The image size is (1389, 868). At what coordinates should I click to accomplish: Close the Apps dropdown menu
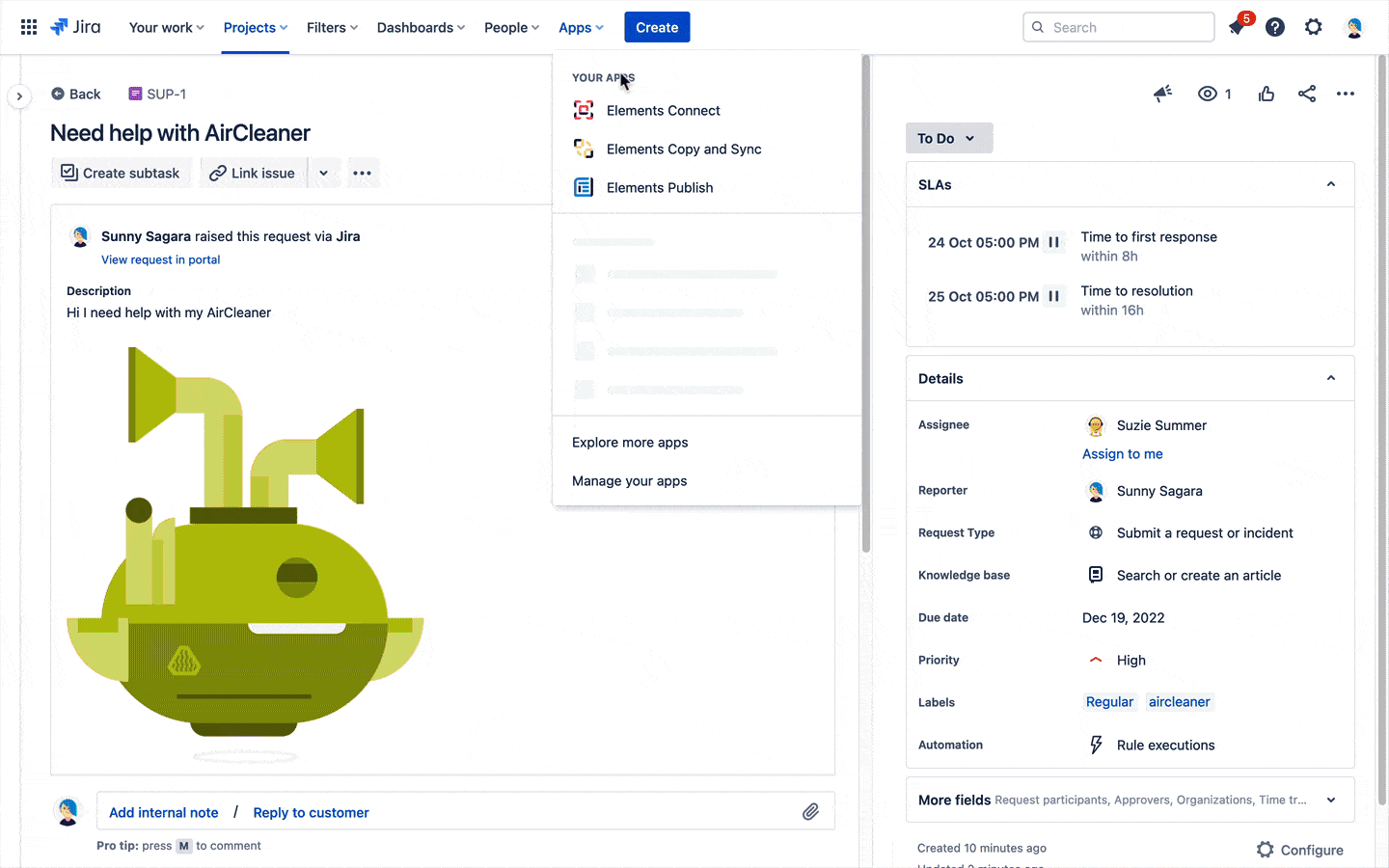581,27
